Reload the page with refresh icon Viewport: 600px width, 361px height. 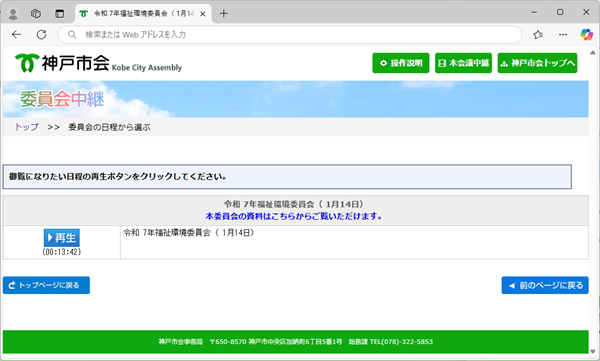[41, 34]
